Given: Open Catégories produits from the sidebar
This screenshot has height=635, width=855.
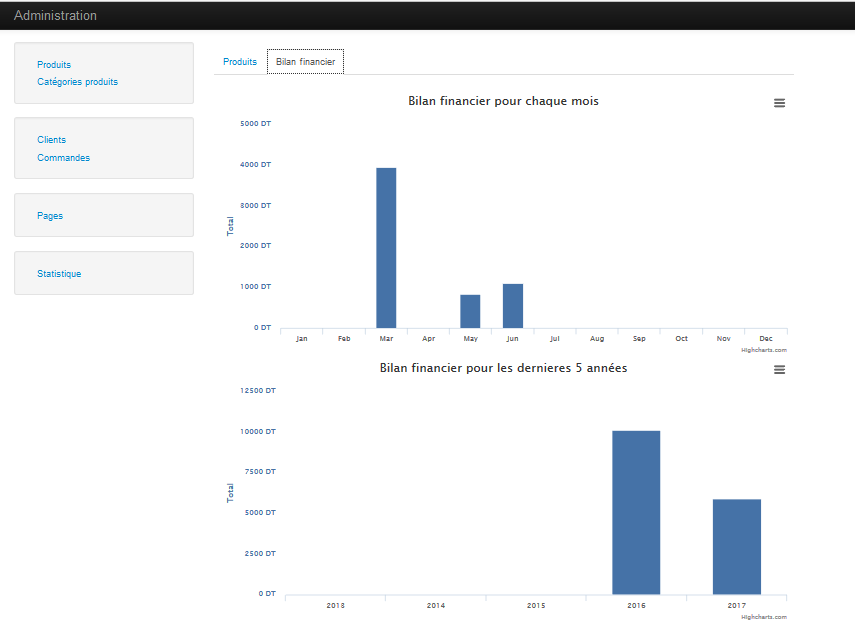Looking at the screenshot, I should point(78,82).
